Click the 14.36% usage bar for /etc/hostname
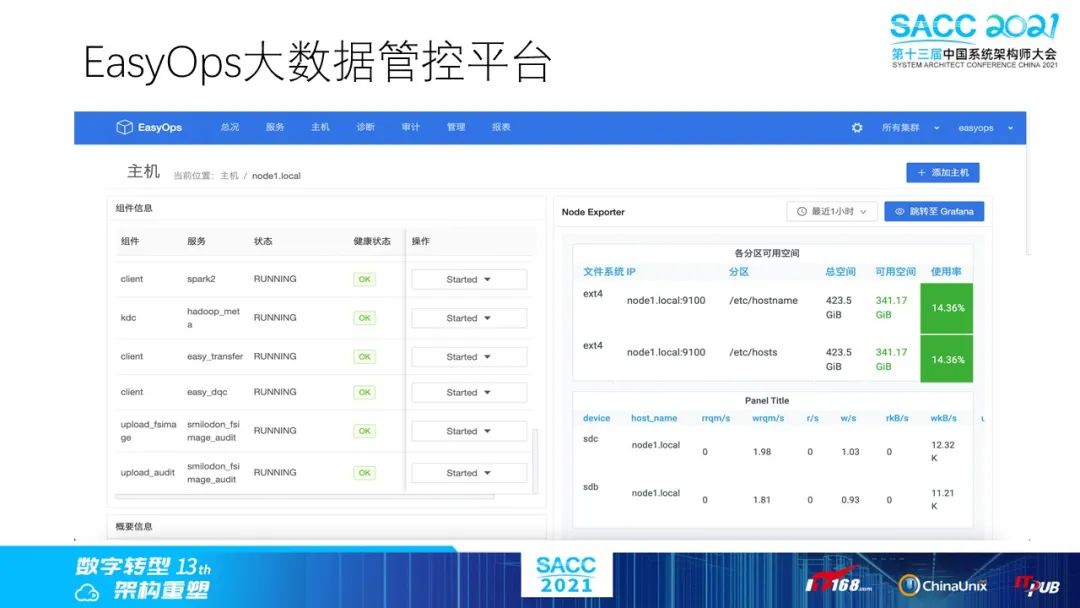Viewport: 1080px width, 608px height. 947,308
